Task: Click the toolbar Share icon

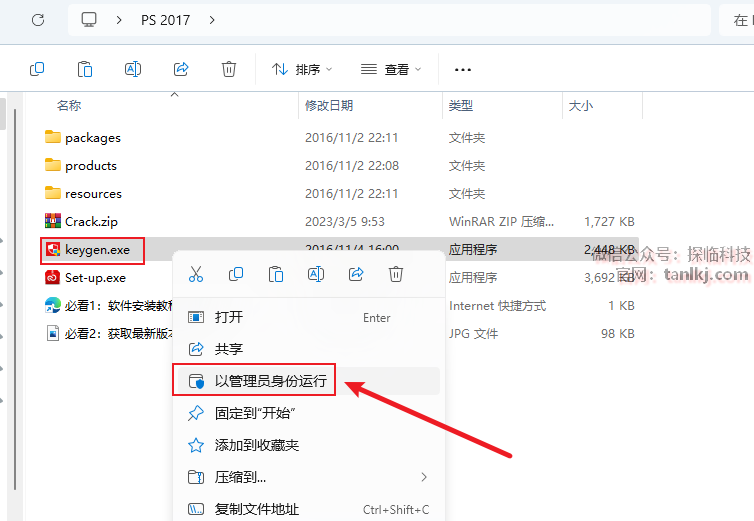Action: tap(181, 69)
